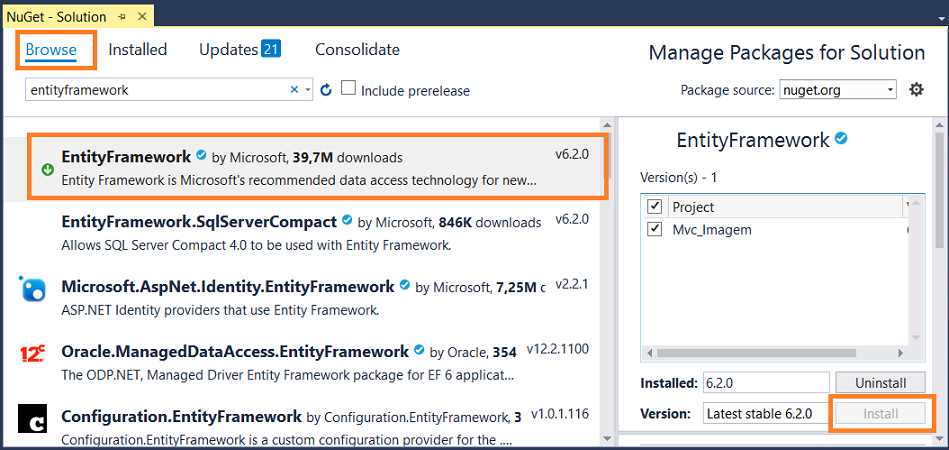Uncheck the Mvc_Imagem project checkbox

(654, 229)
